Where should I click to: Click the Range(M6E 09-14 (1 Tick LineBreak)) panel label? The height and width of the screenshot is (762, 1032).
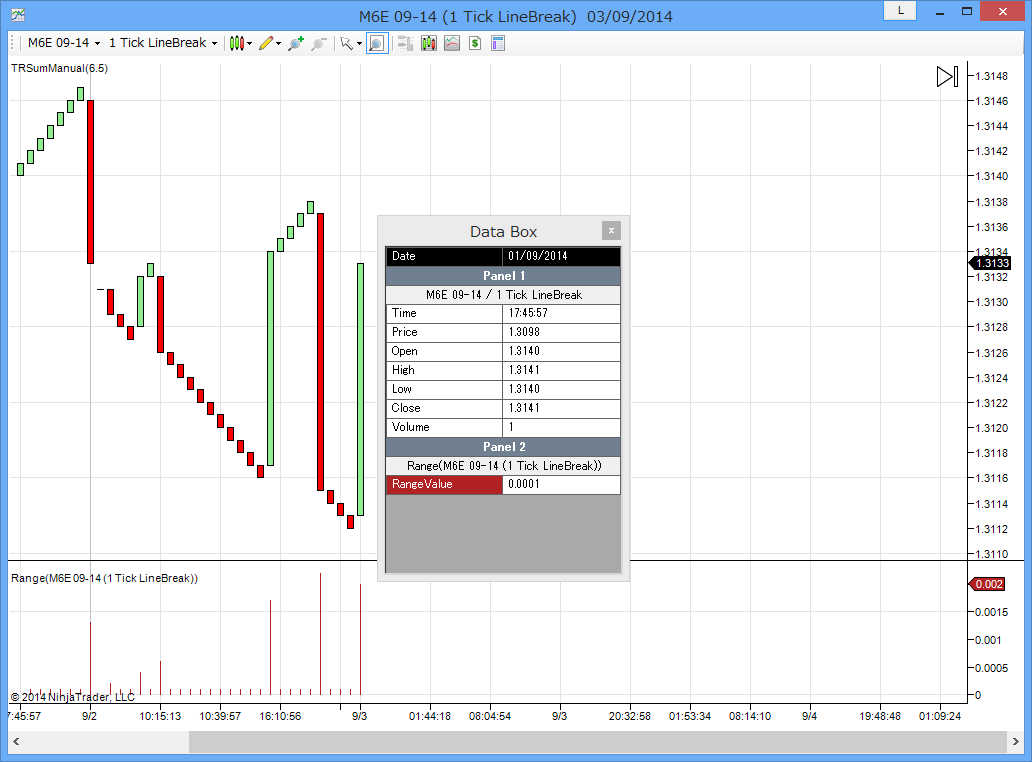[x=105, y=578]
